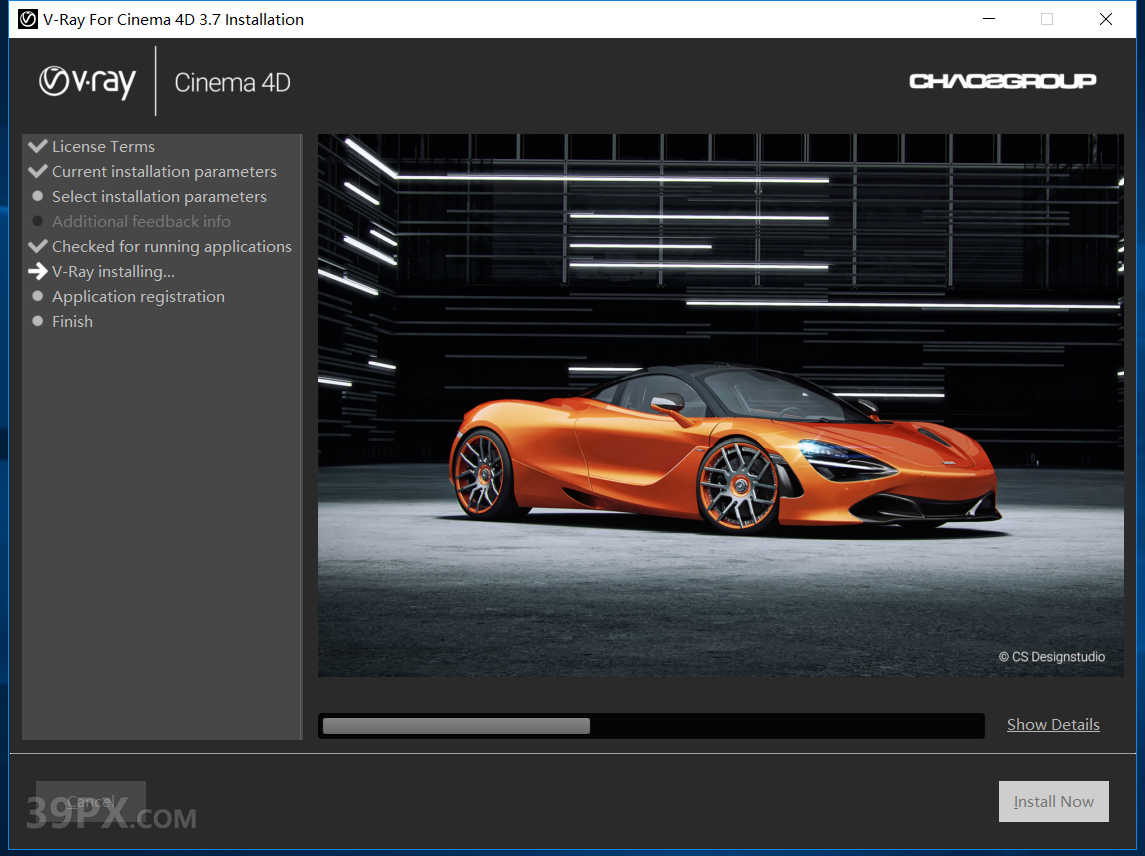This screenshot has width=1145, height=856.
Task: Select the Select installation parameters step
Action: pos(159,196)
